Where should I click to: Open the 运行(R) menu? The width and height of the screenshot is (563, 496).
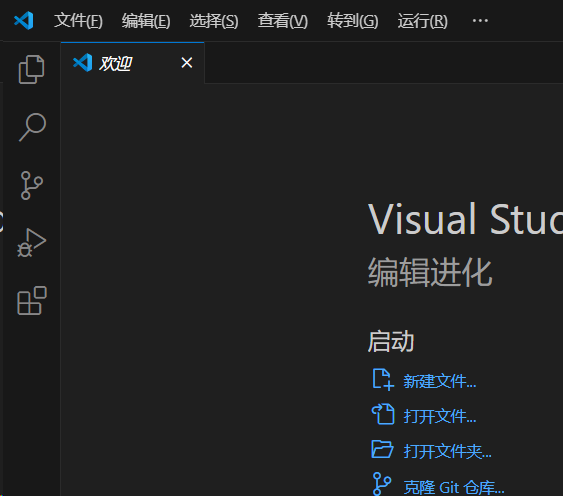click(x=423, y=20)
